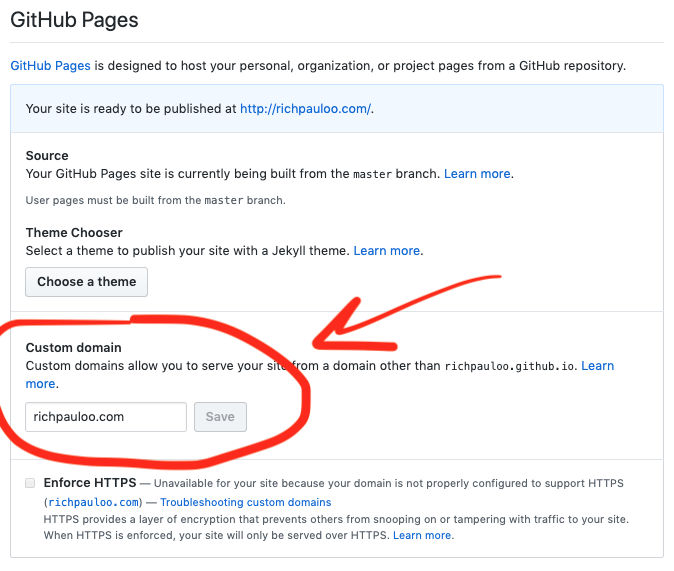Image resolution: width=674 pixels, height=571 pixels.
Task: Open the GitHub Pages documentation link
Action: [50, 66]
